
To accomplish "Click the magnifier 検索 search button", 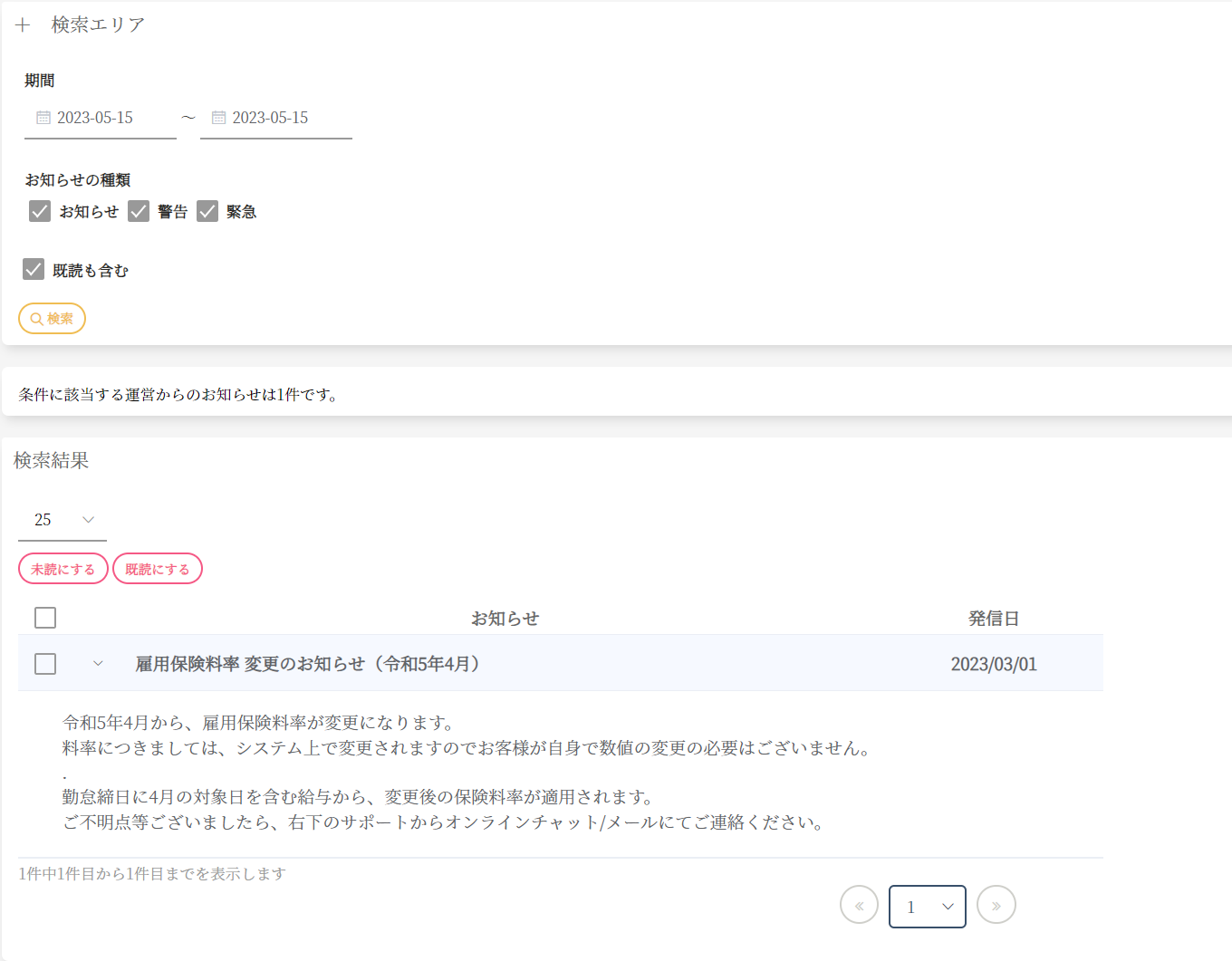I will 53,319.
